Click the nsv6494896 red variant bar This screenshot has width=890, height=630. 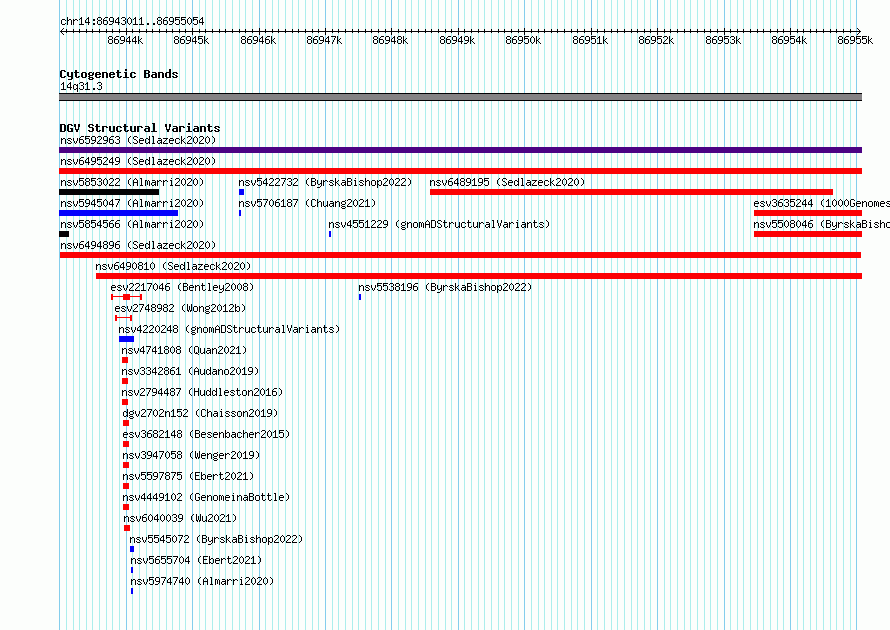(x=460, y=255)
